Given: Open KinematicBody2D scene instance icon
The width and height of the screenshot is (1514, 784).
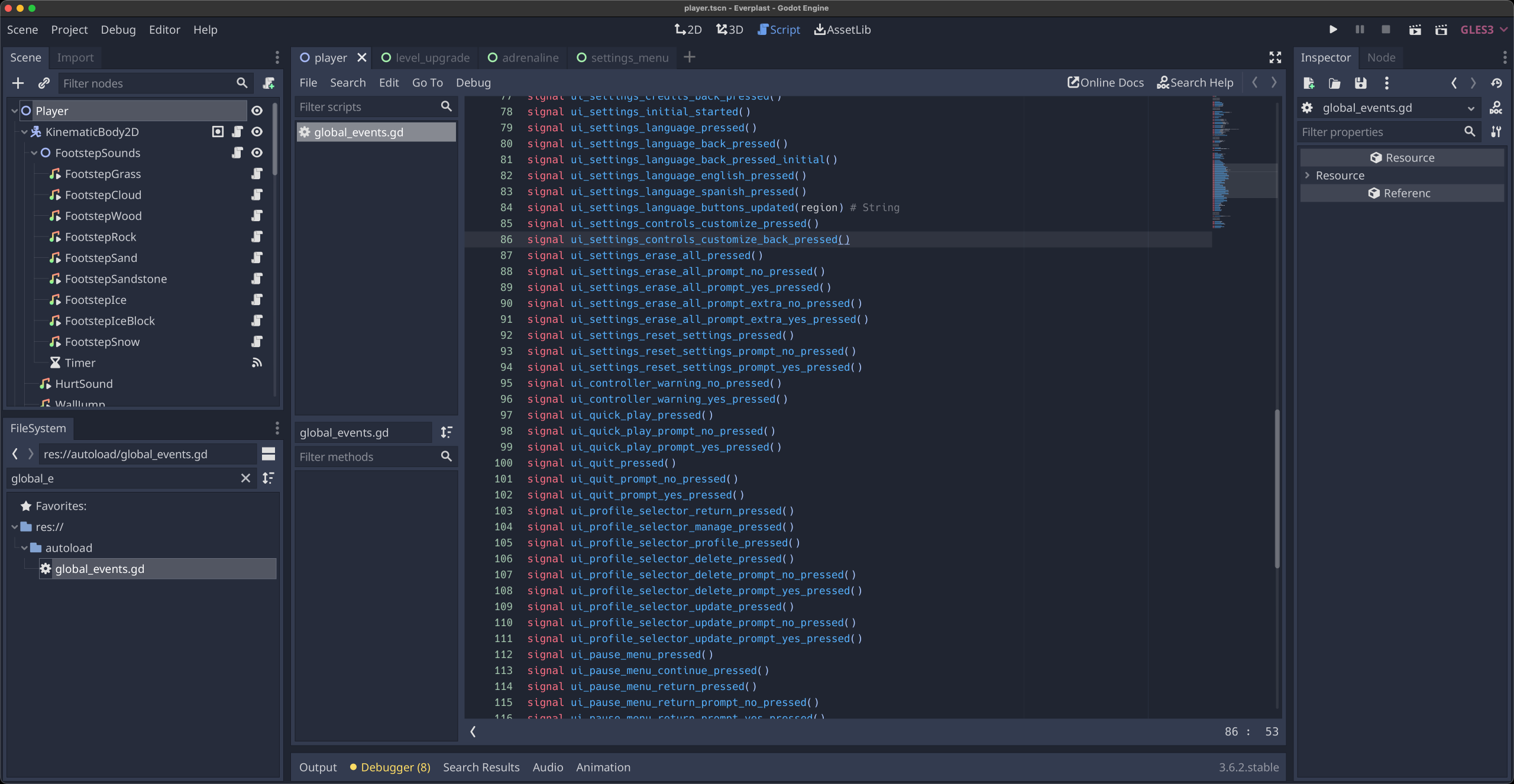Looking at the screenshot, I should 218,132.
